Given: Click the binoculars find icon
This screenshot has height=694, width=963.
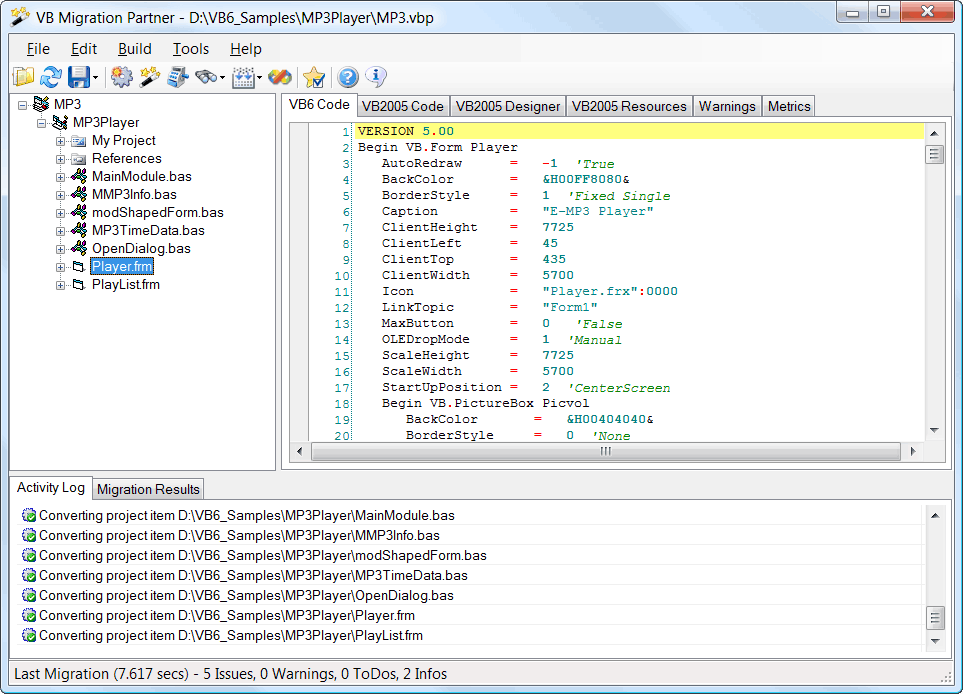Looking at the screenshot, I should tap(206, 77).
